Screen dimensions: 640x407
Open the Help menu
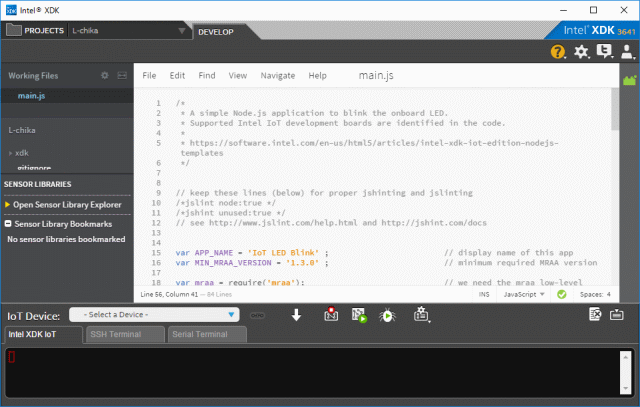point(317,76)
